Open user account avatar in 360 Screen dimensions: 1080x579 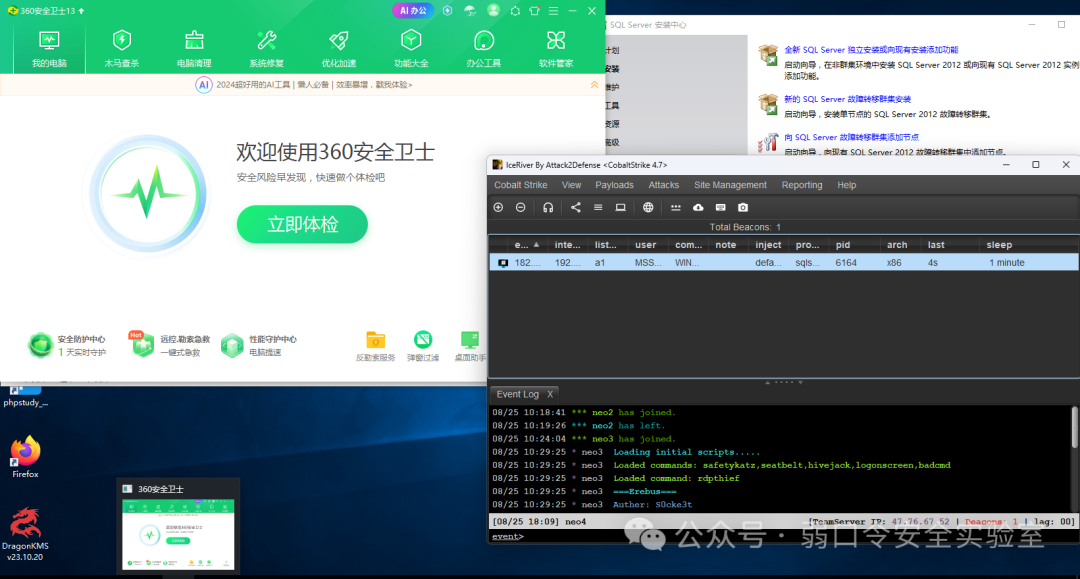click(x=493, y=10)
